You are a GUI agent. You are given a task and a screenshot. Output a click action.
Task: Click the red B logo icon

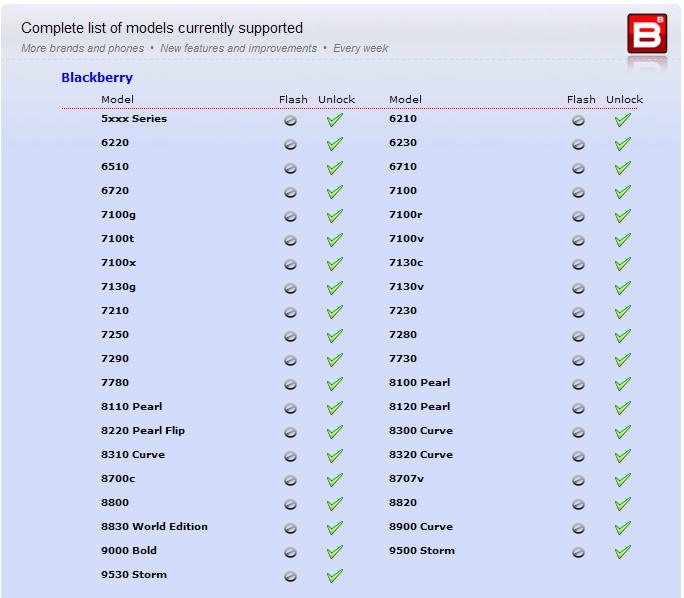[x=647, y=34]
